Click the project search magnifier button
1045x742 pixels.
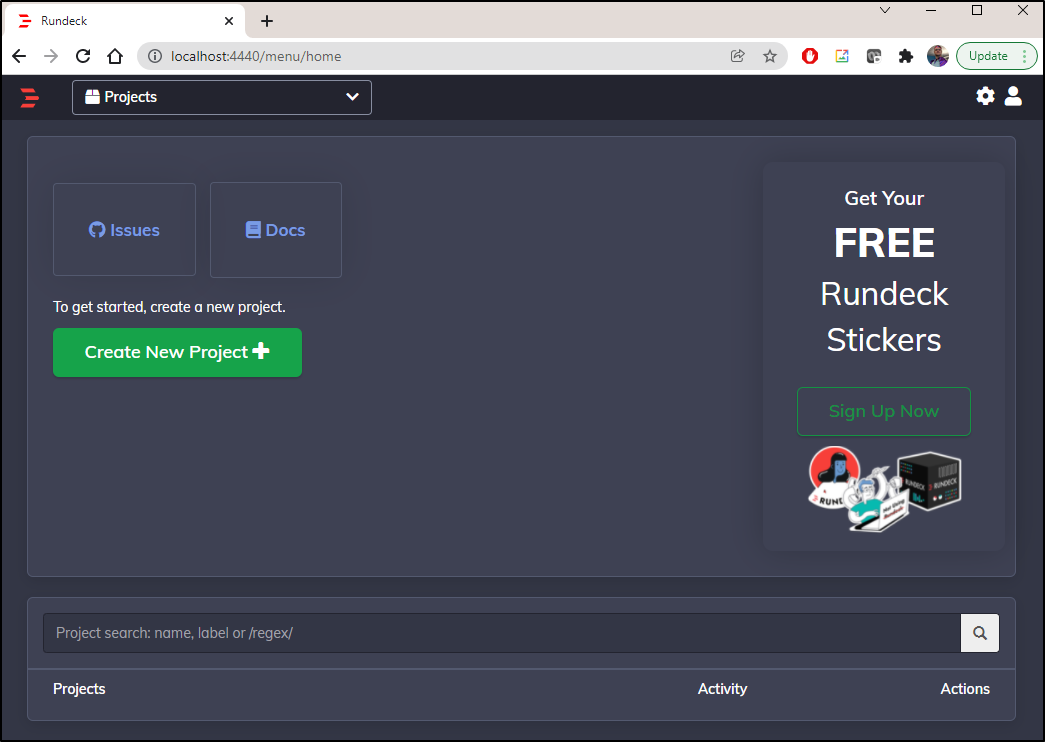point(980,633)
